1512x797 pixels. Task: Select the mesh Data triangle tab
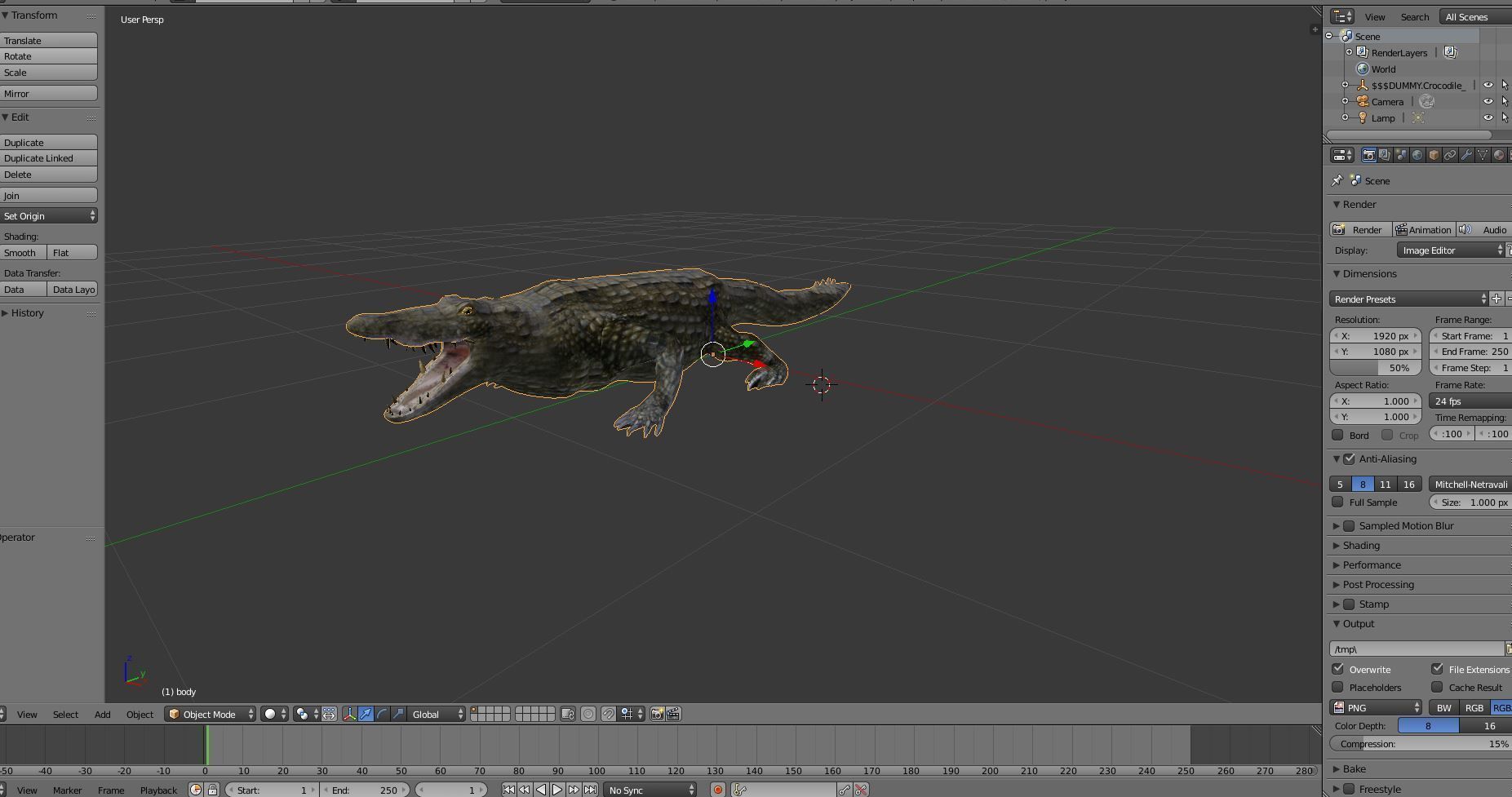pos(1483,155)
